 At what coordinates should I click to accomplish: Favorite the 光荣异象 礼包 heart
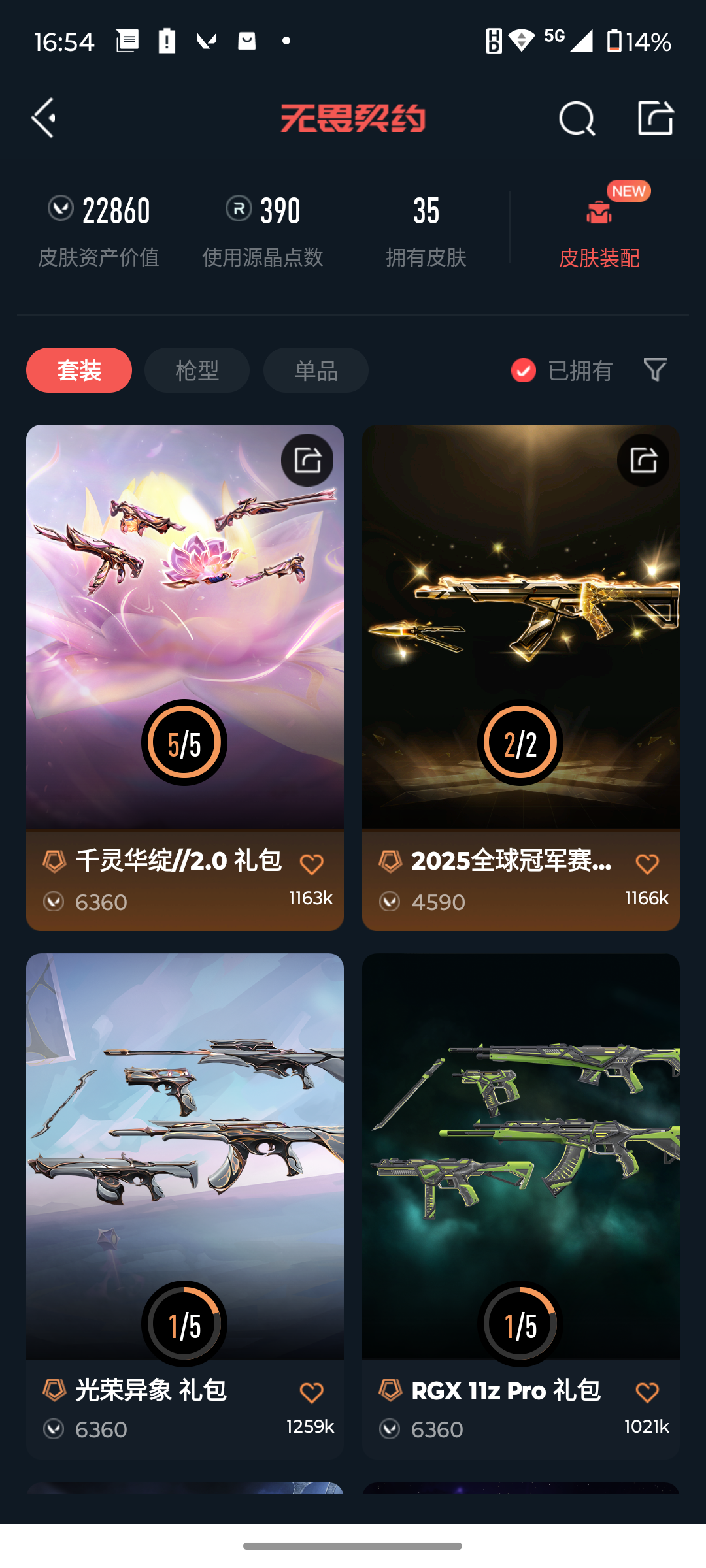click(312, 1393)
